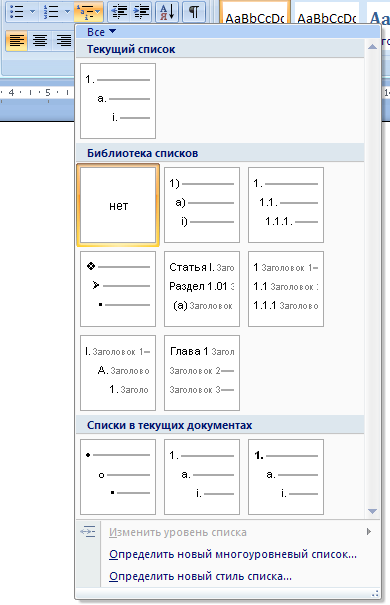Screen dimensions: 390x605
Task: Click the sort text icon
Action: [167, 12]
